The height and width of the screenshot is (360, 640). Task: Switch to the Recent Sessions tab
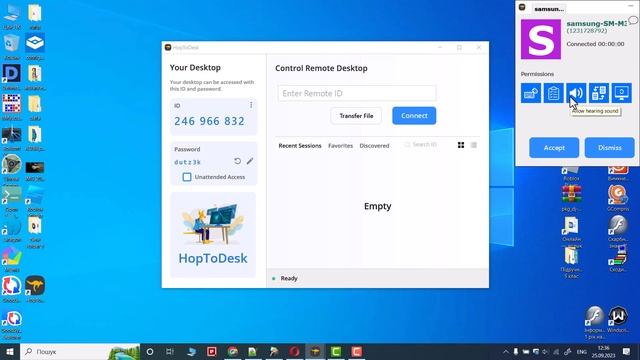[300, 146]
